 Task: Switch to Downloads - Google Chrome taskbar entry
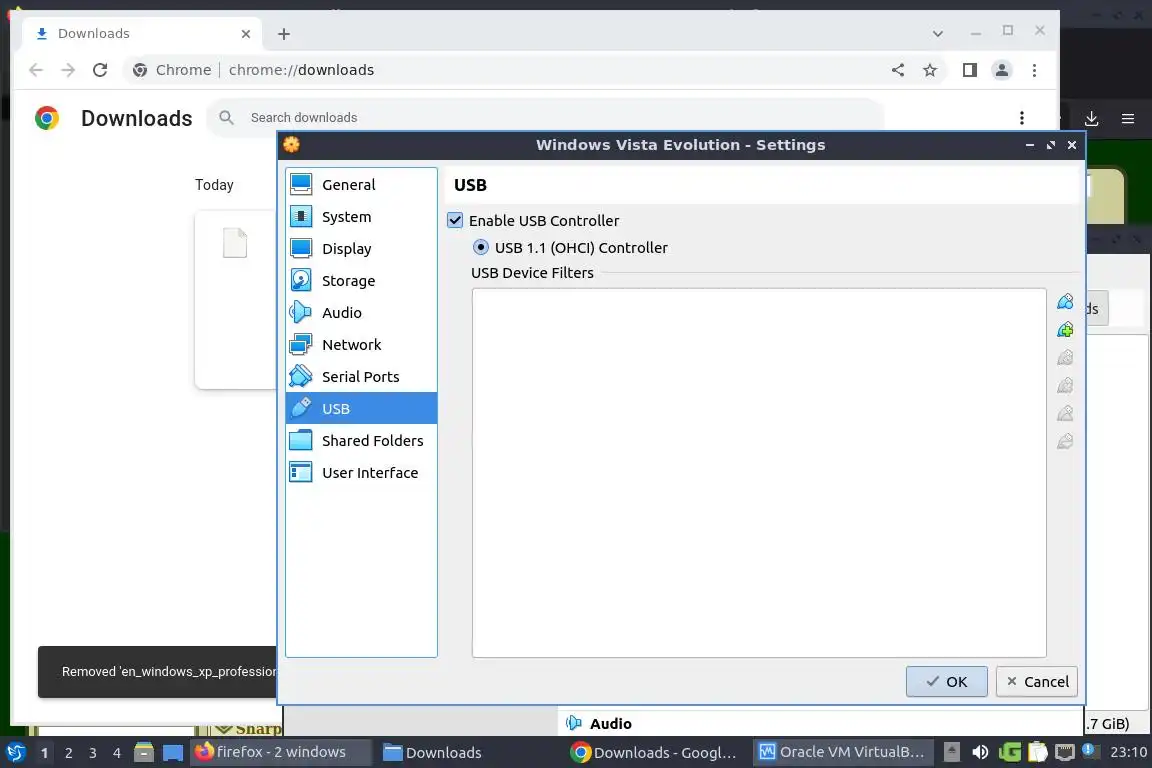[x=653, y=752]
